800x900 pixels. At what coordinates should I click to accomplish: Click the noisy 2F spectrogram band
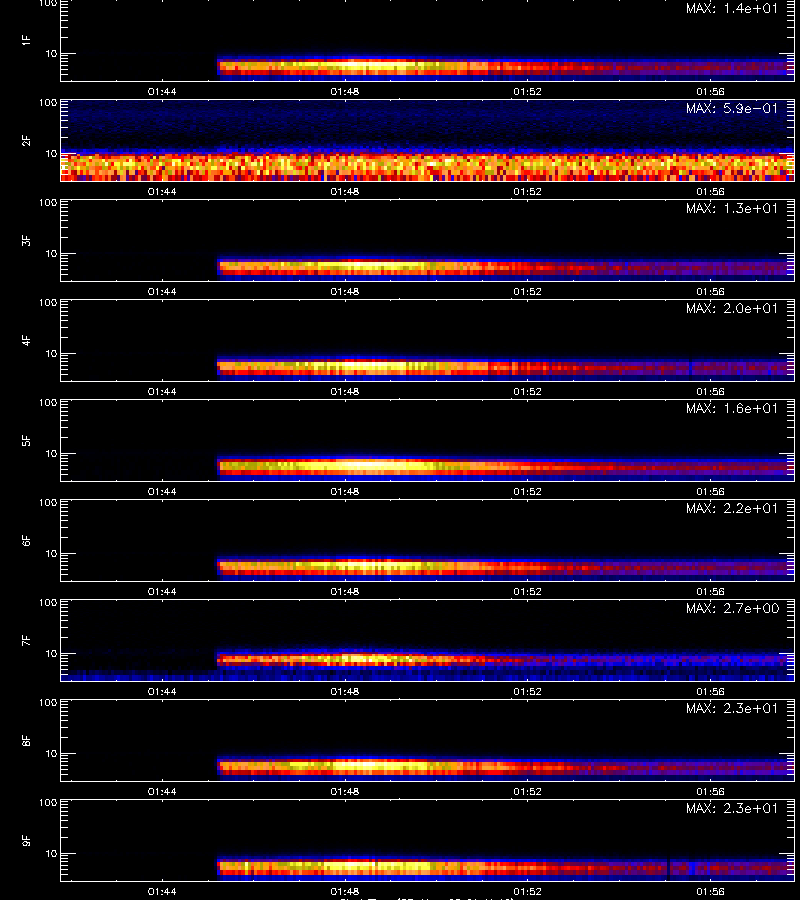click(427, 166)
